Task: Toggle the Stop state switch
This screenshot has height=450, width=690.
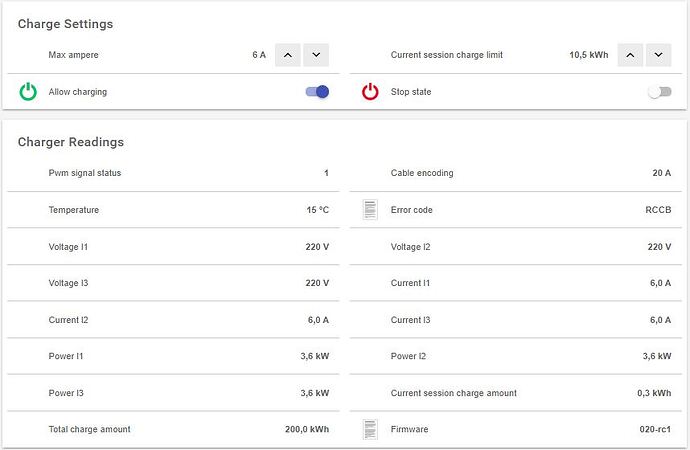Action: pos(660,91)
